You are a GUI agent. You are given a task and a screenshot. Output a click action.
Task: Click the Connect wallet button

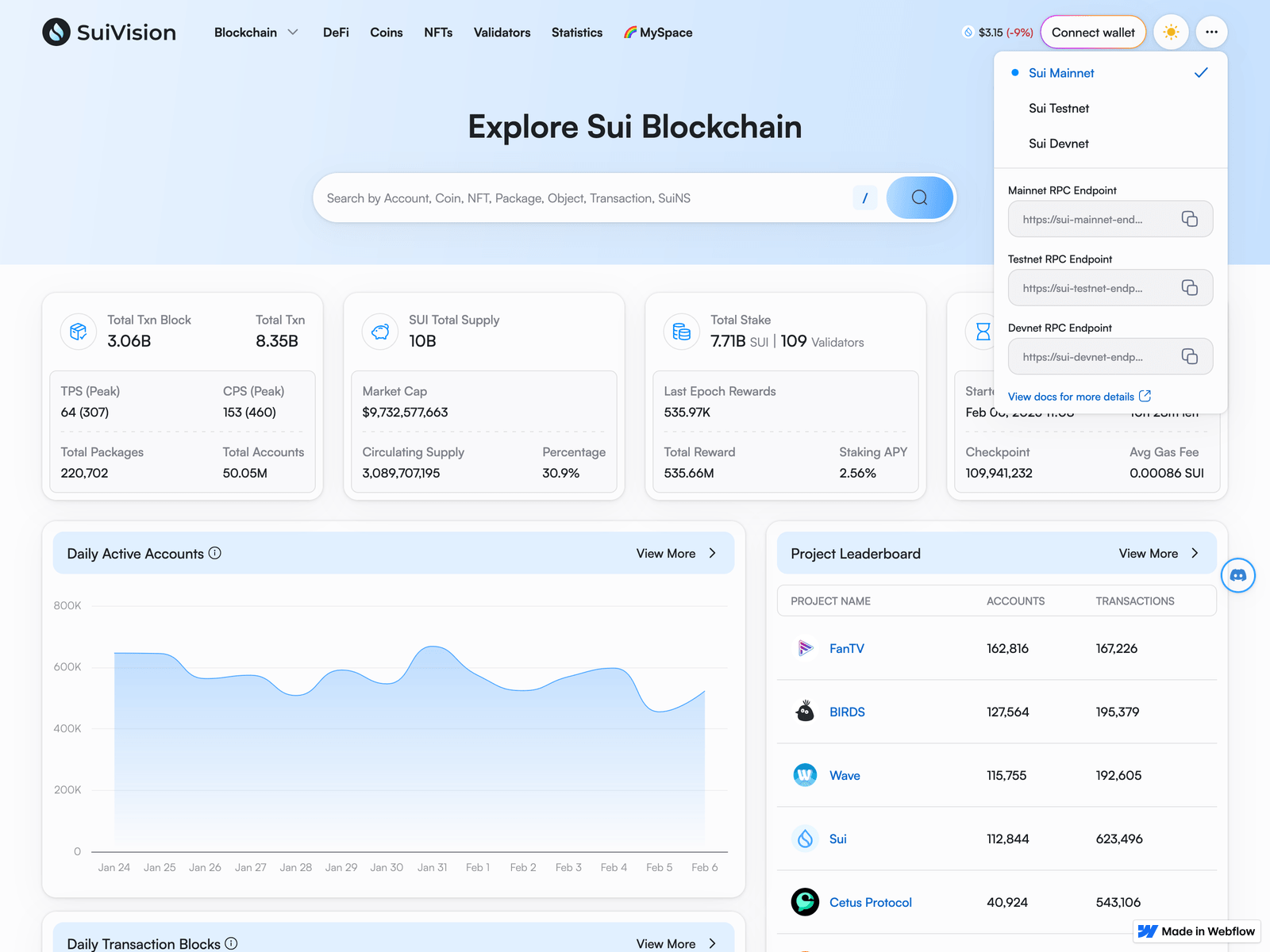[1093, 33]
